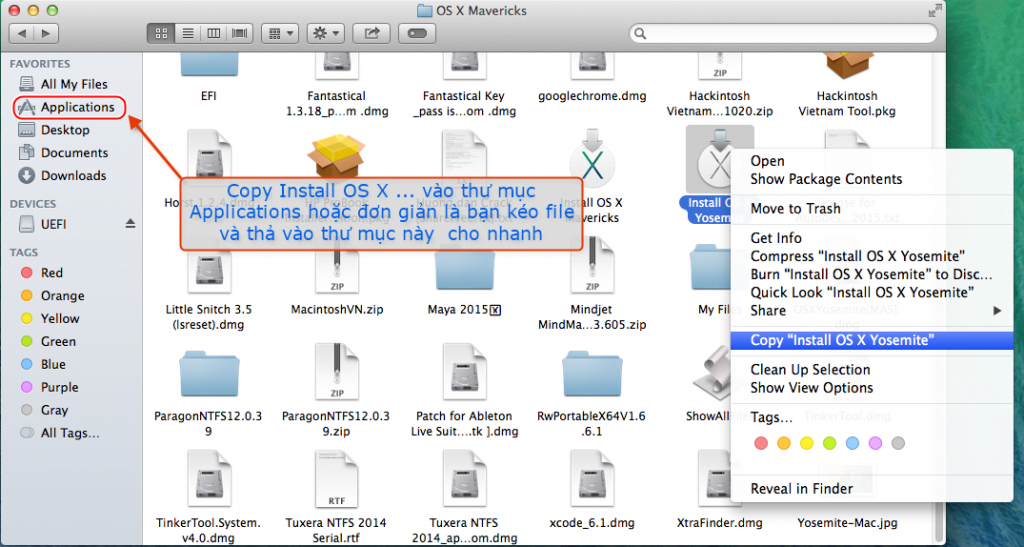This screenshot has width=1024, height=547.
Task: Switch to Cover Flow view
Action: (x=240, y=33)
